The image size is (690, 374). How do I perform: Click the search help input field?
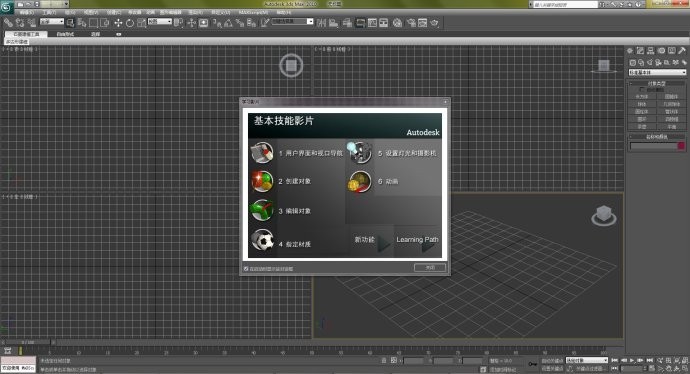pos(565,4)
